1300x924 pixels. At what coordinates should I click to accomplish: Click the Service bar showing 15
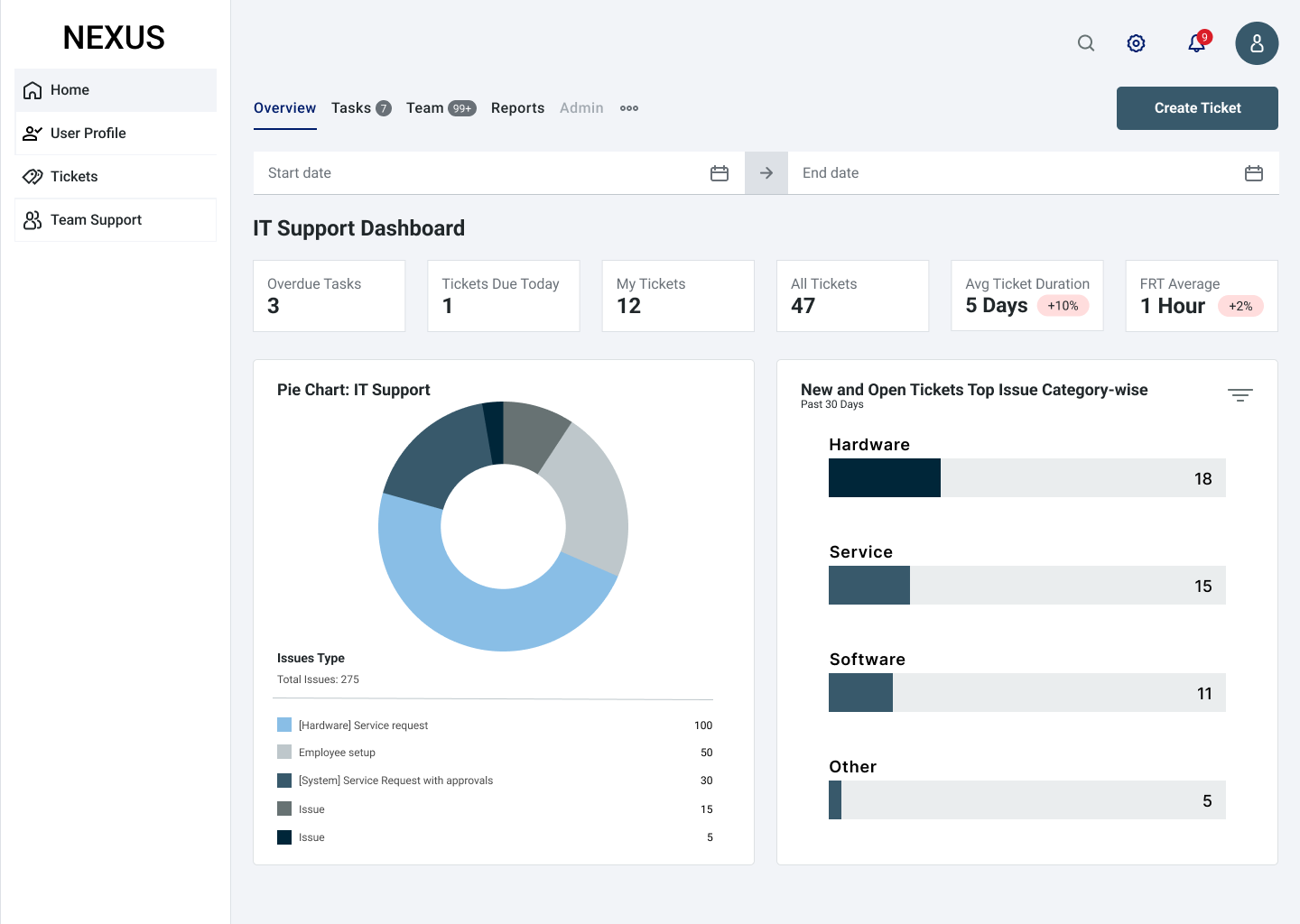pyautogui.click(x=1027, y=586)
